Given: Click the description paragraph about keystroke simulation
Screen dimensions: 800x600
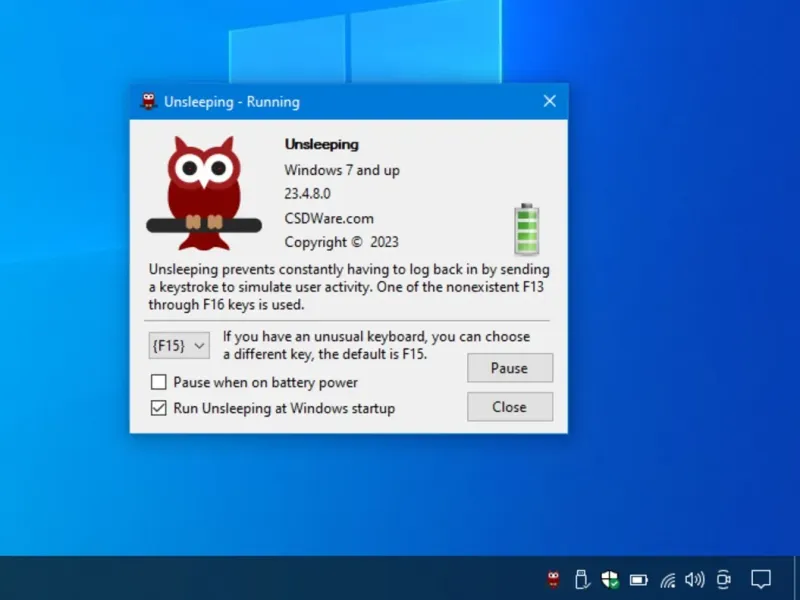Looking at the screenshot, I should 349,287.
